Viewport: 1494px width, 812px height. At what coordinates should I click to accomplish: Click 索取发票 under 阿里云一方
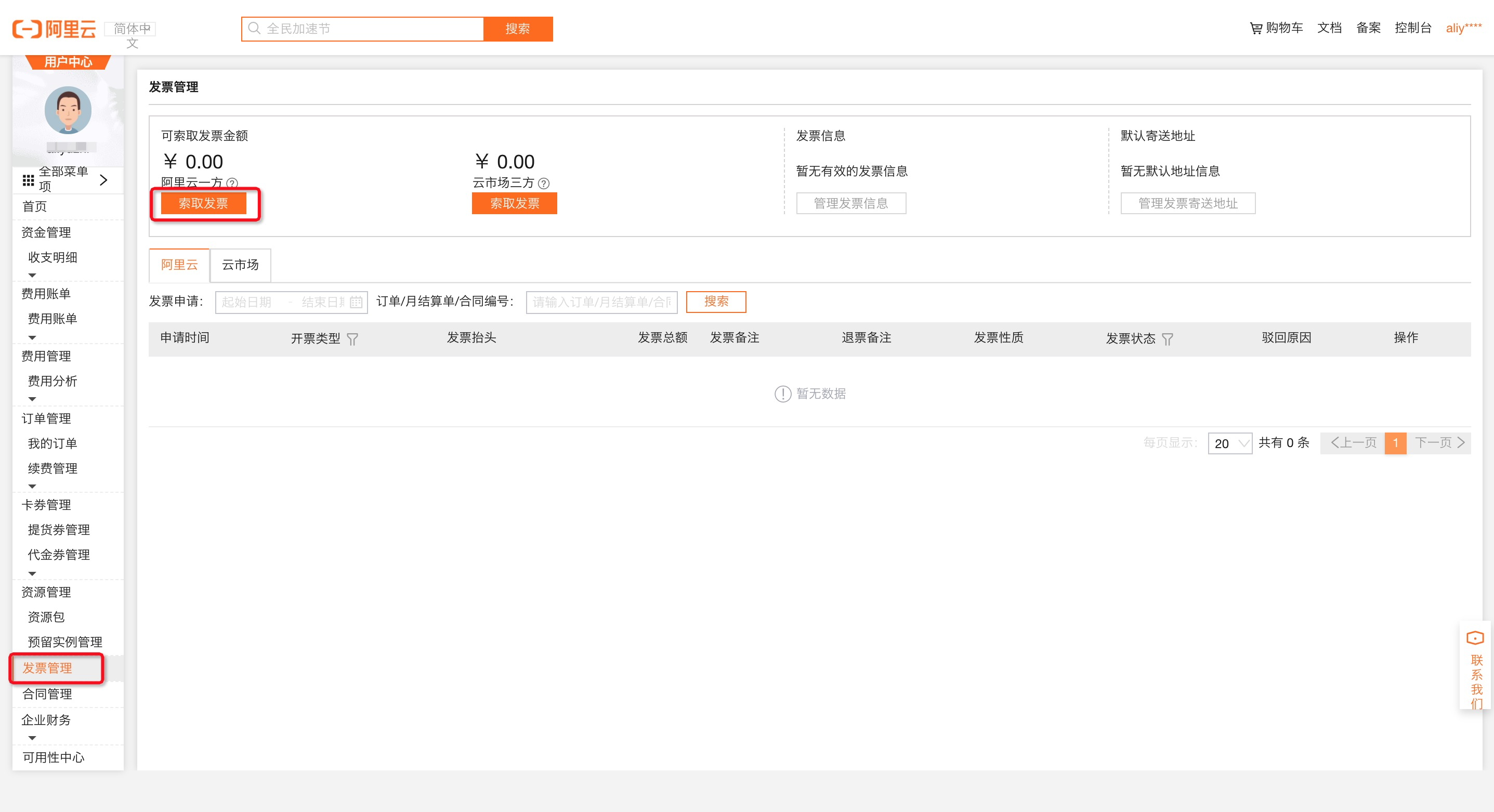tap(204, 204)
